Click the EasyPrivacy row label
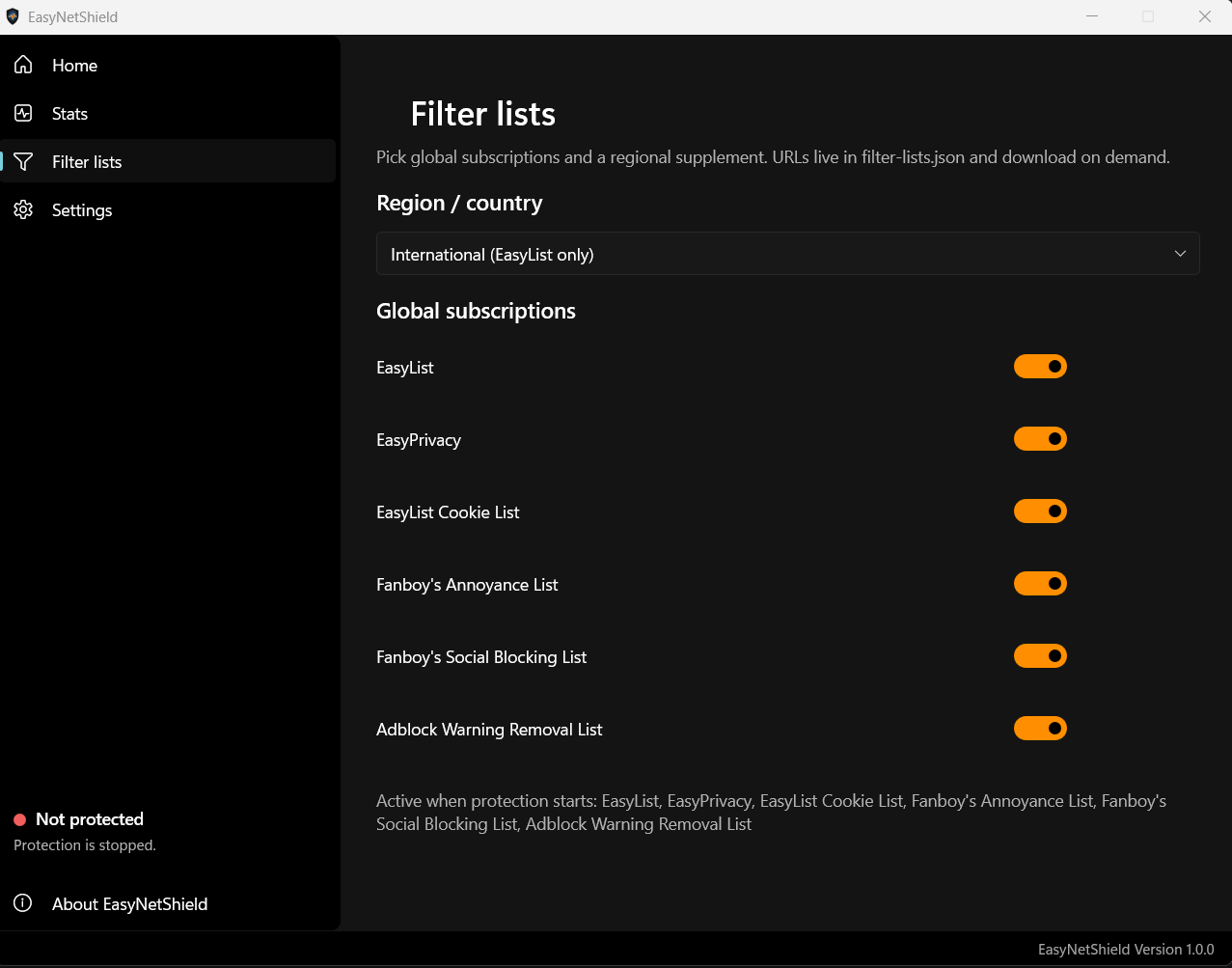The height and width of the screenshot is (968, 1232). coord(419,440)
